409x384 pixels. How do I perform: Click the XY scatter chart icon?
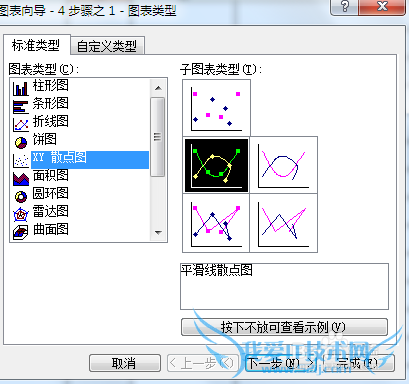21,160
